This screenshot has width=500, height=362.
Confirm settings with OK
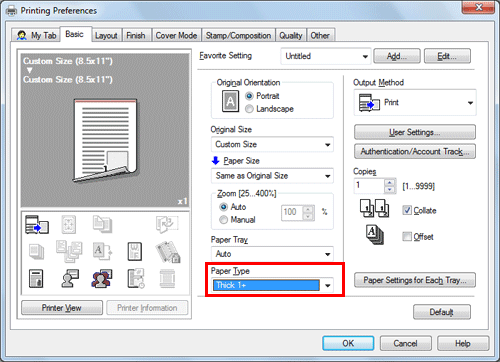(x=348, y=343)
